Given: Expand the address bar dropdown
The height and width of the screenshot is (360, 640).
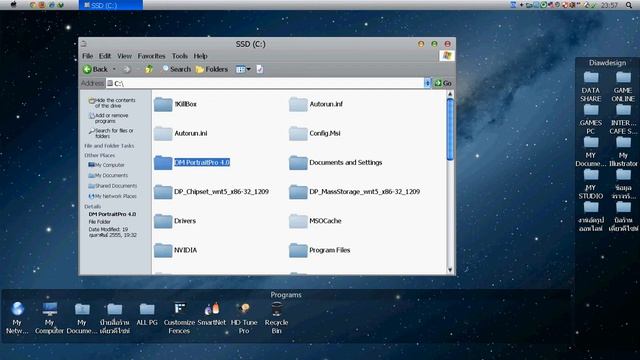Looking at the screenshot, I should tap(427, 83).
